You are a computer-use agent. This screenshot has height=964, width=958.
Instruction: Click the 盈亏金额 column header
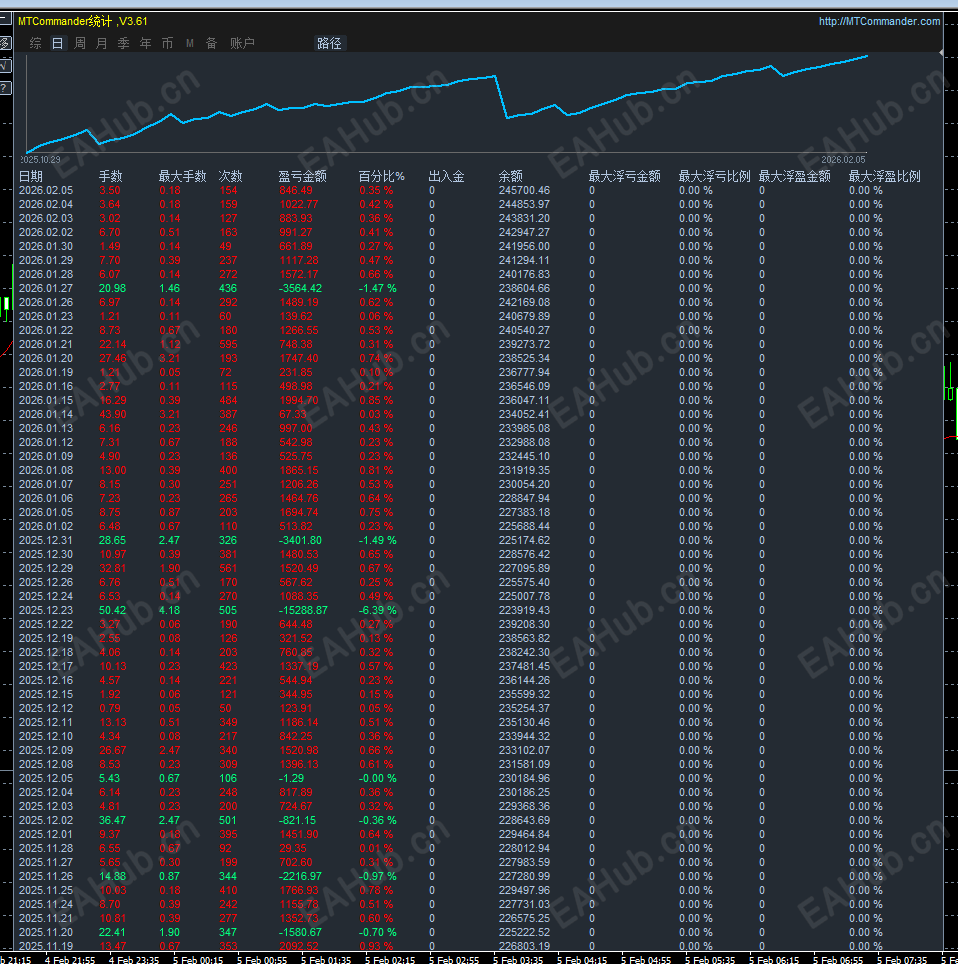click(302, 176)
